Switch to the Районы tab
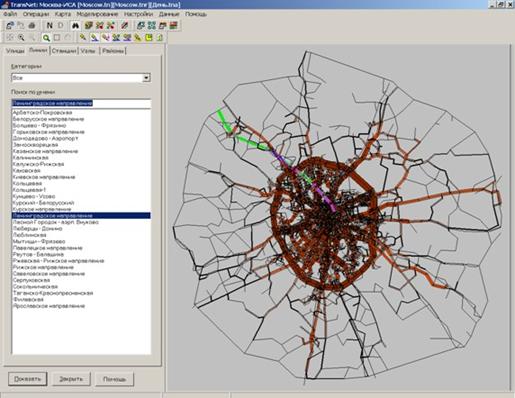Viewport: 515px width, 398px height. coord(113,51)
